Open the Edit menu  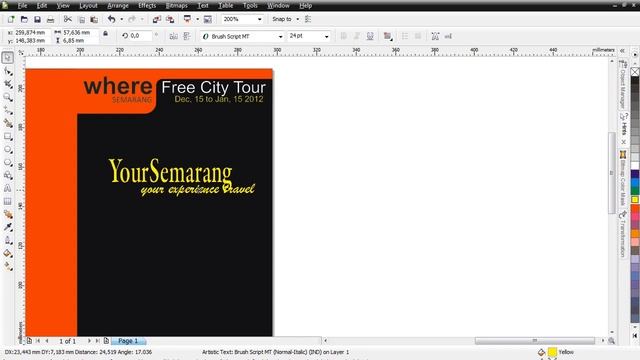[42, 6]
